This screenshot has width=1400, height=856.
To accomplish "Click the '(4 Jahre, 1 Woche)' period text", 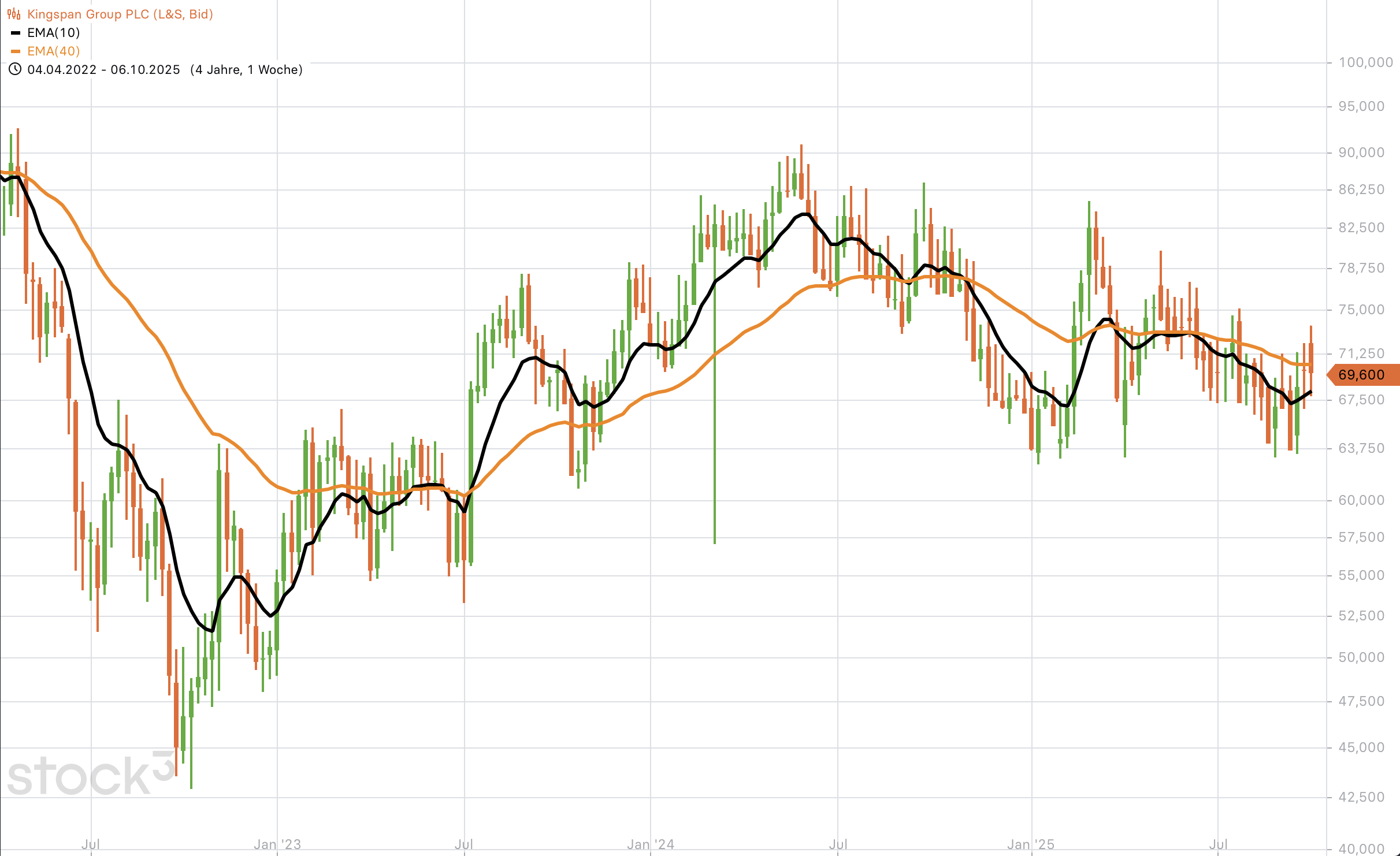I will 247,70.
